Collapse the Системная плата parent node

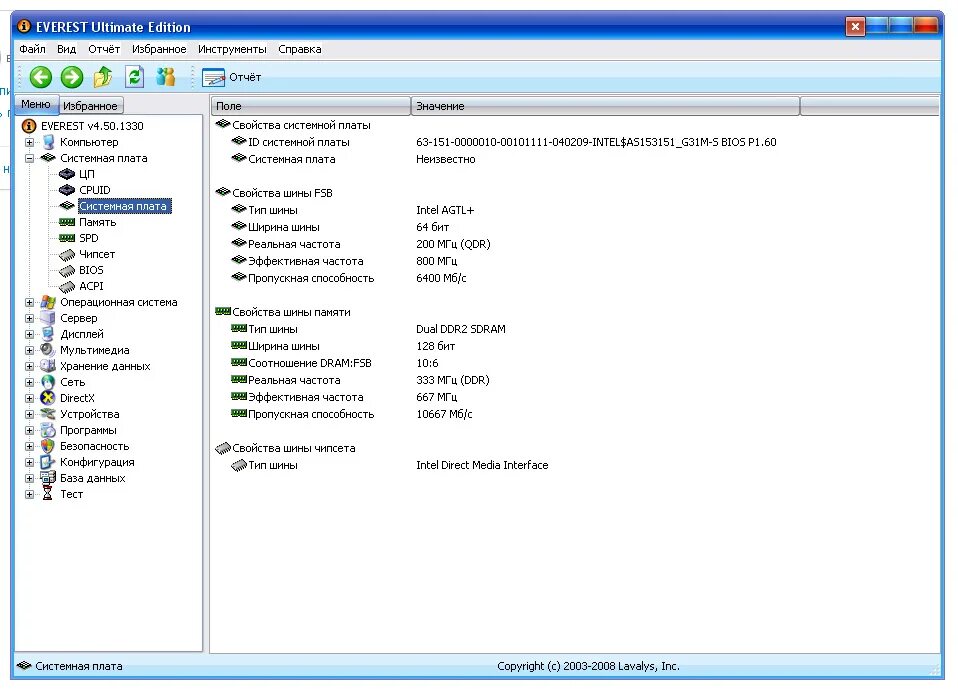29,158
